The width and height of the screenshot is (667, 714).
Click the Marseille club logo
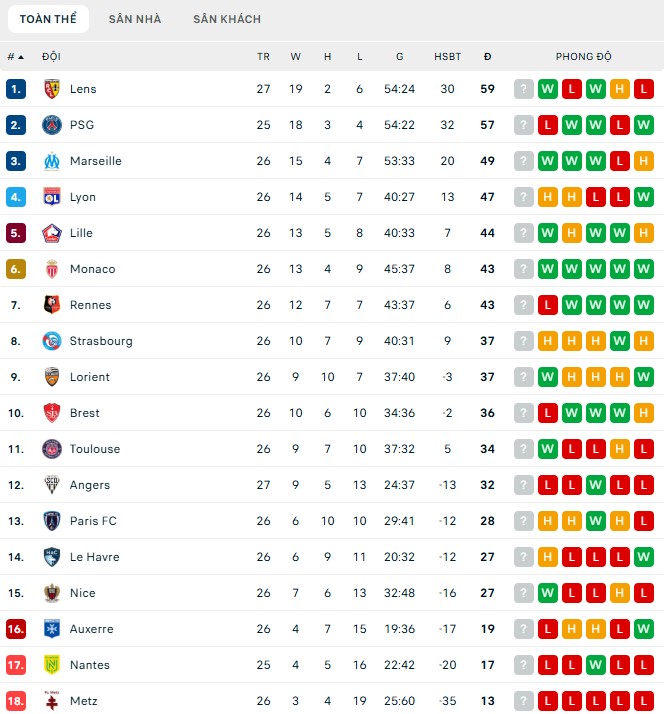pyautogui.click(x=52, y=161)
